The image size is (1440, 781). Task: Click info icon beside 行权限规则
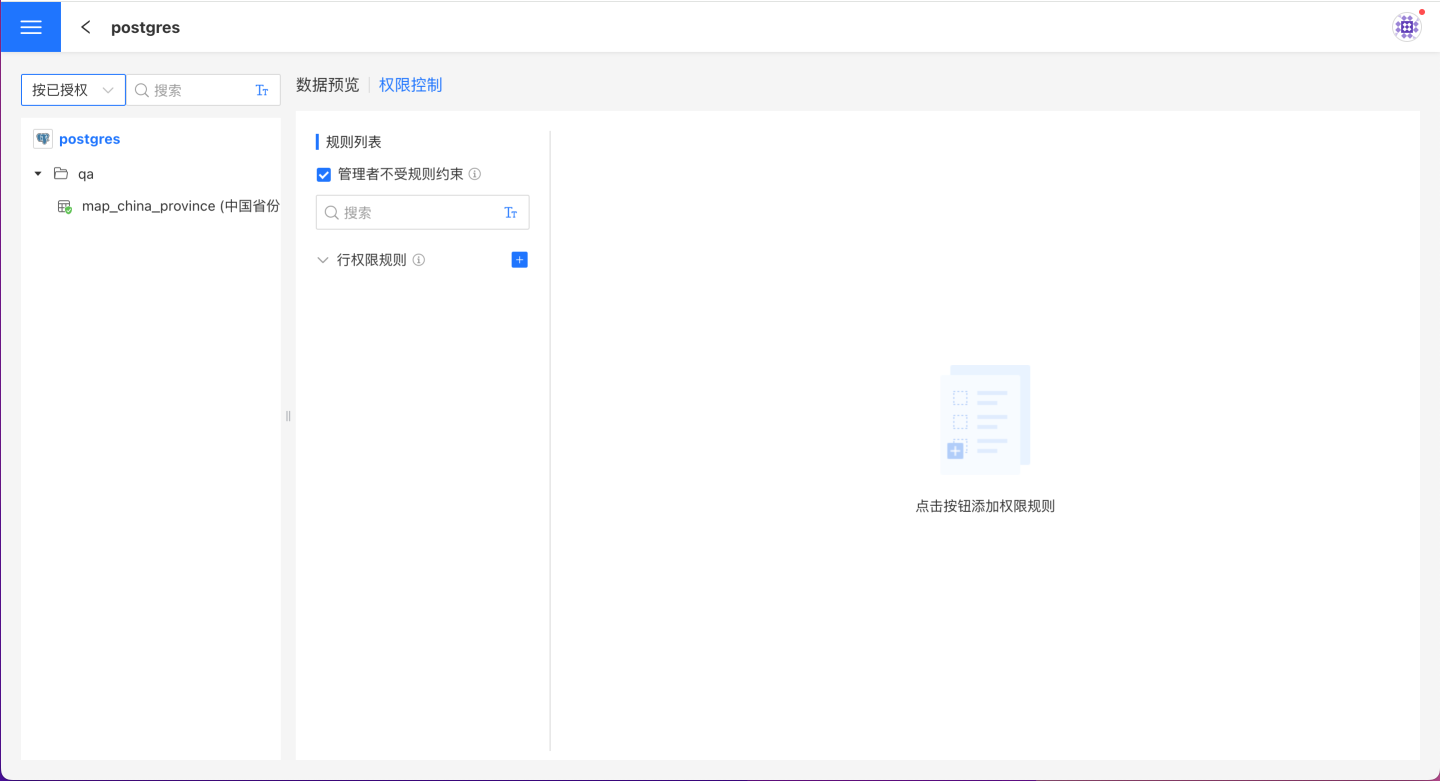click(419, 260)
